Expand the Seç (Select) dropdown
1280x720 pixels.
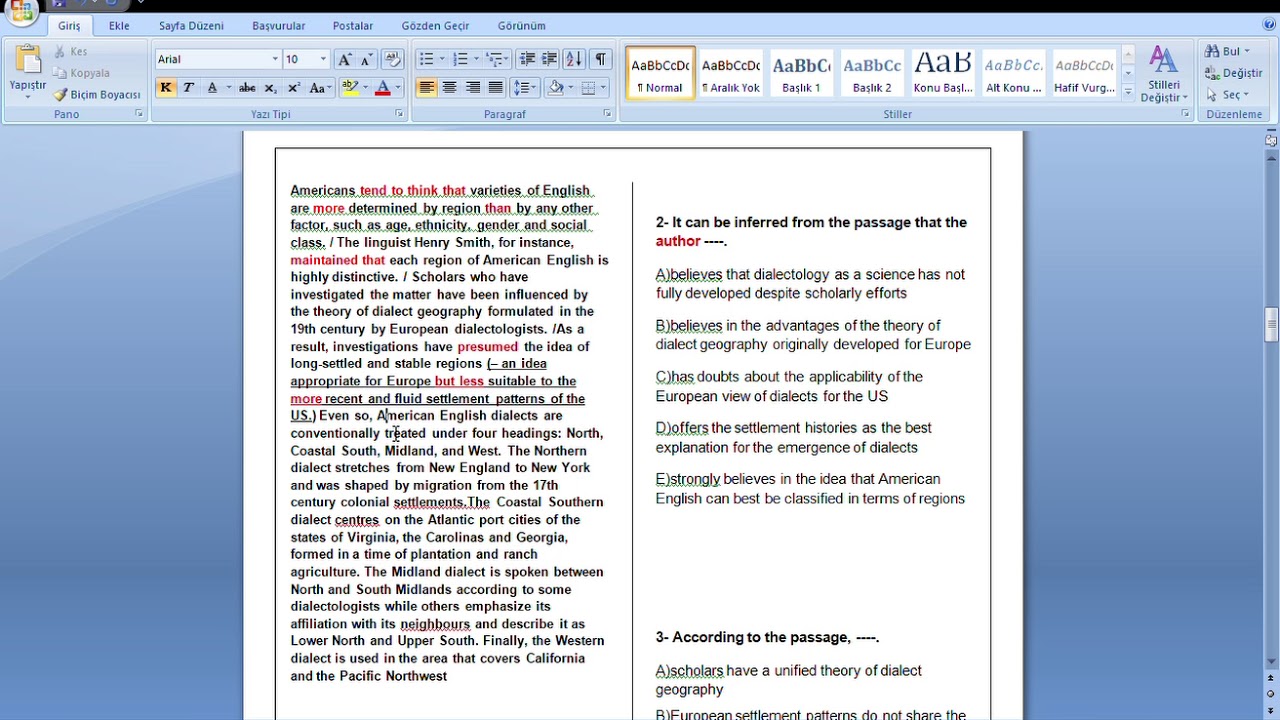(x=1246, y=95)
